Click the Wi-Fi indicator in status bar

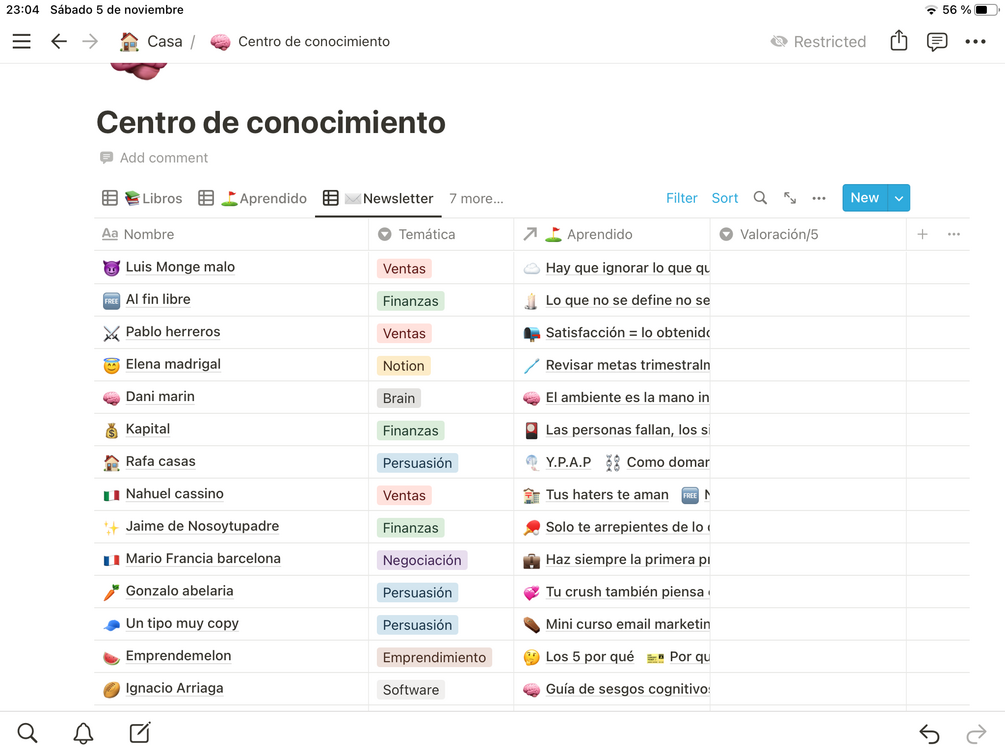click(x=931, y=10)
